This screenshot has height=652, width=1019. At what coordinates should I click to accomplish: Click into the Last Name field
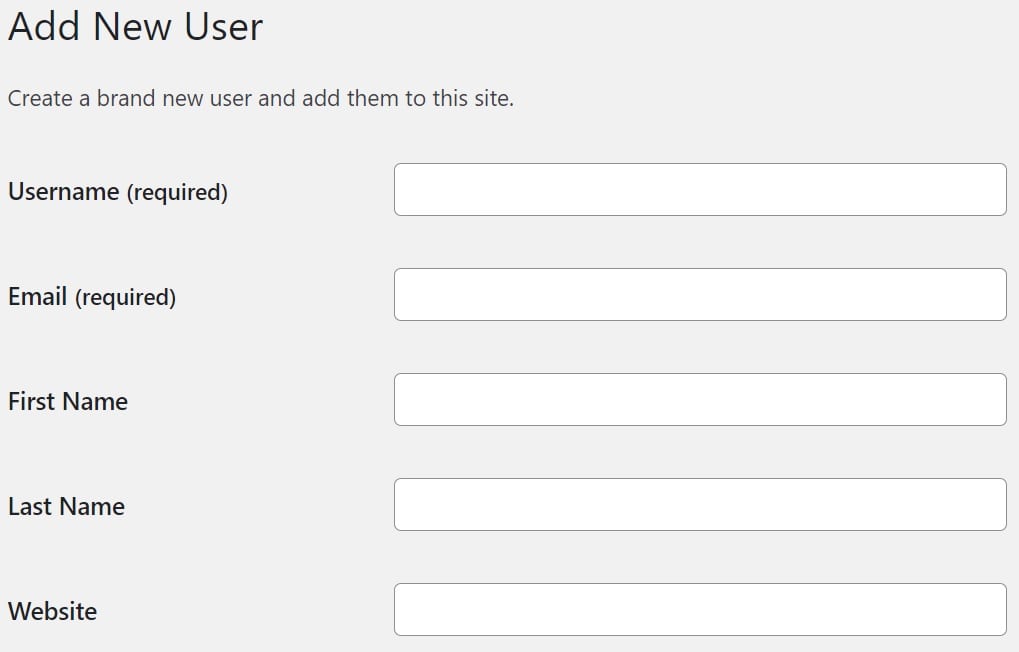point(700,505)
